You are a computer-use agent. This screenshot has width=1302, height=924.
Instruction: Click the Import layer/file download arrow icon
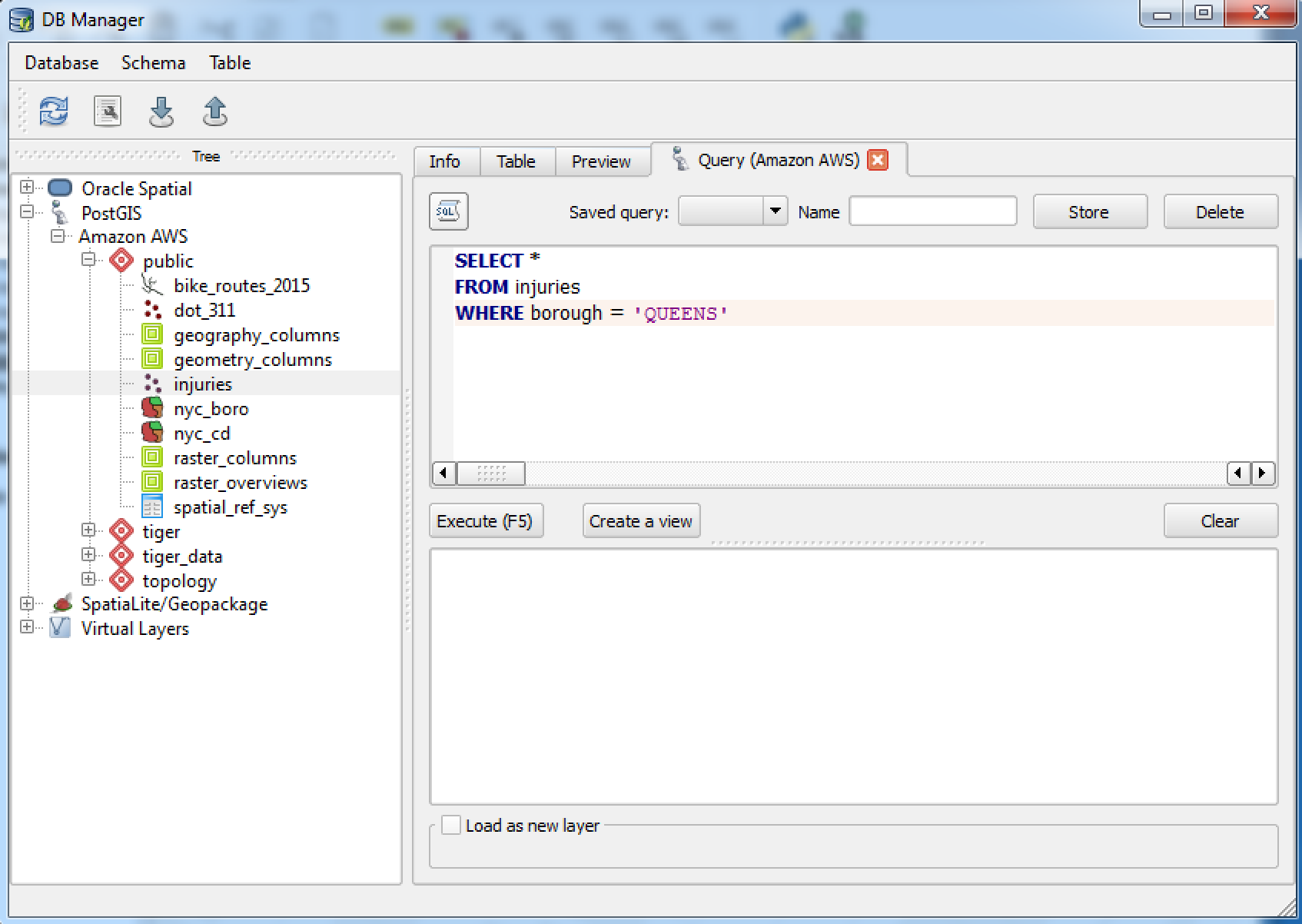point(161,111)
